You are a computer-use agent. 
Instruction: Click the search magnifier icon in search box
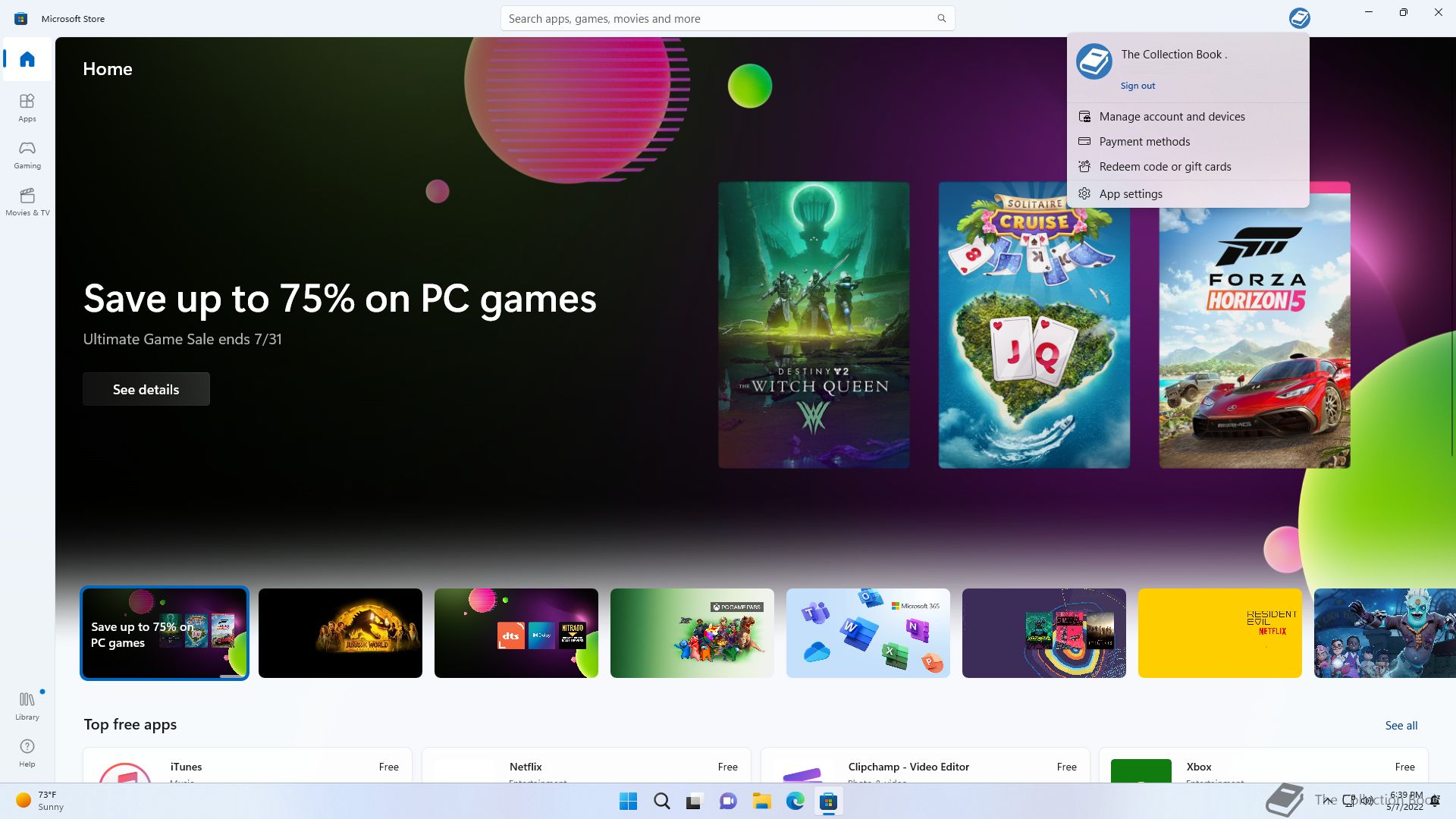point(941,18)
